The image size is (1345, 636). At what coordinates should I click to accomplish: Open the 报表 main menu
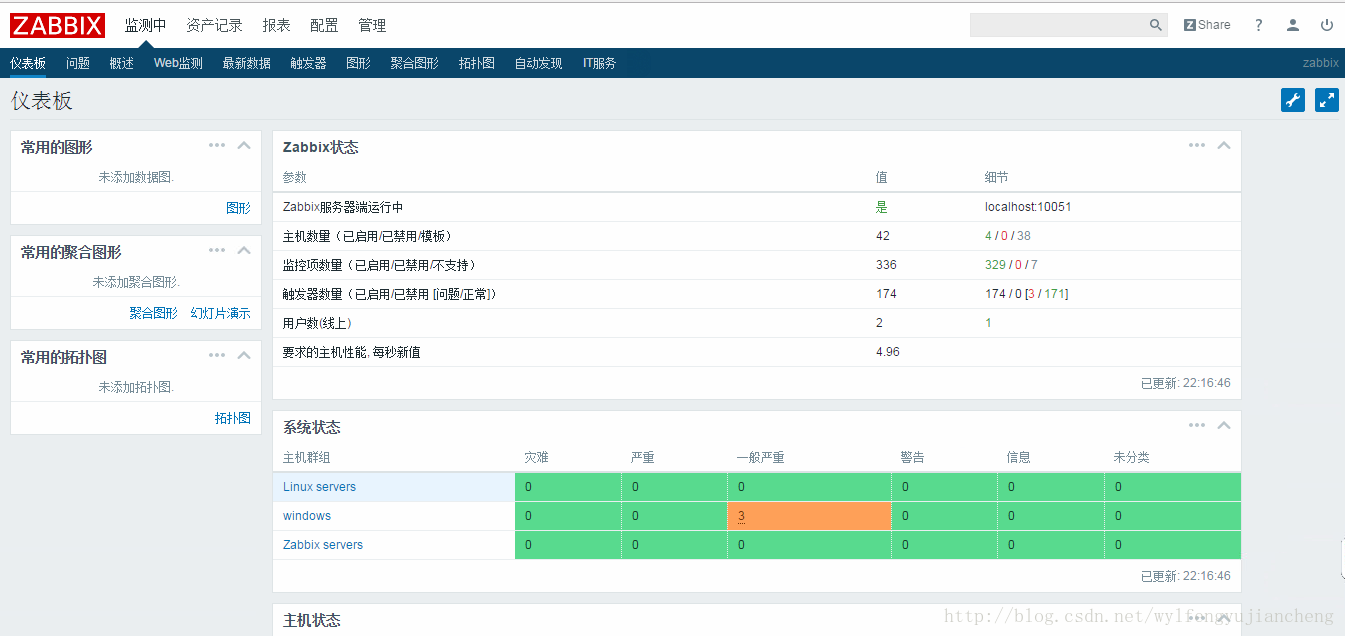(x=276, y=25)
